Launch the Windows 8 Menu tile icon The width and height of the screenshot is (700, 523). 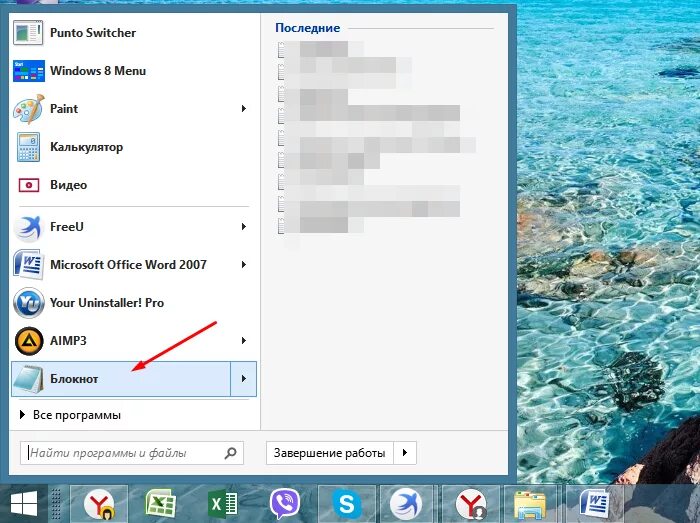29,71
